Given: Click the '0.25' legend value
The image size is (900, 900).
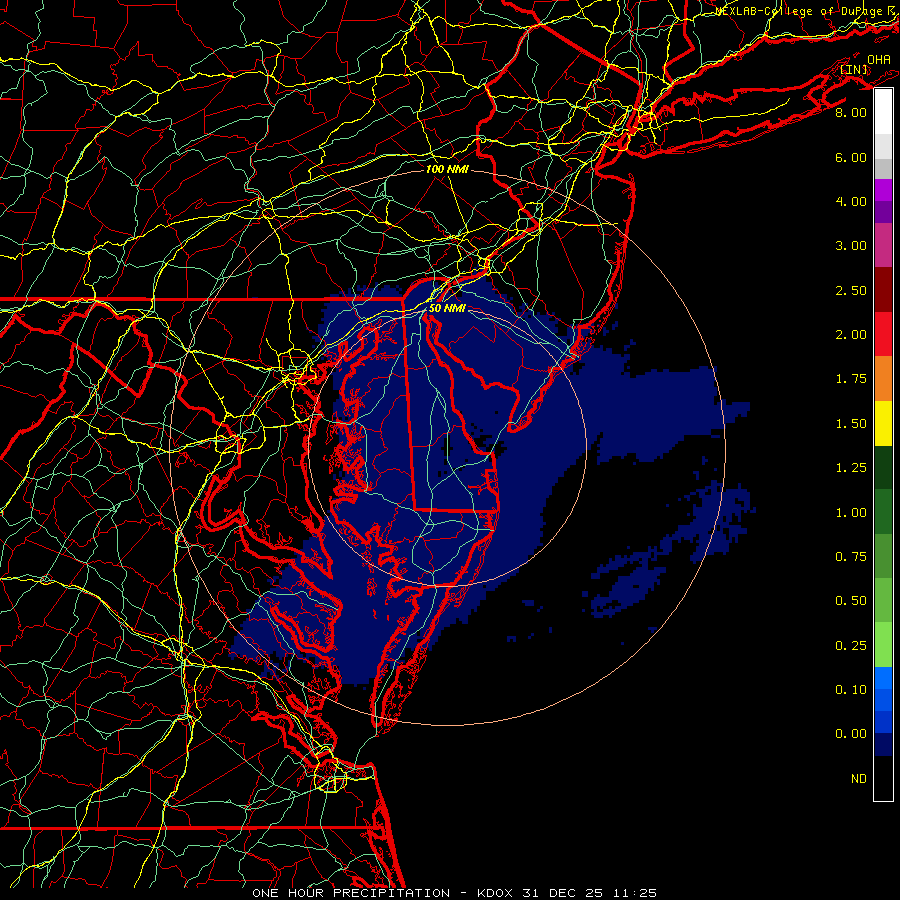Looking at the screenshot, I should 851,646.
